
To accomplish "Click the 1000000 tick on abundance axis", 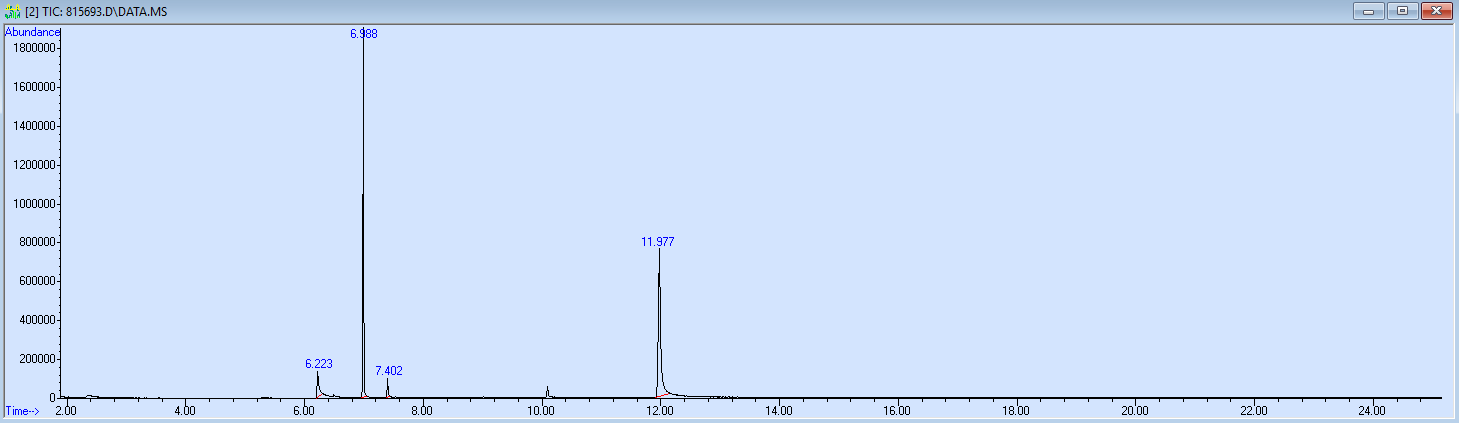I will coord(33,204).
